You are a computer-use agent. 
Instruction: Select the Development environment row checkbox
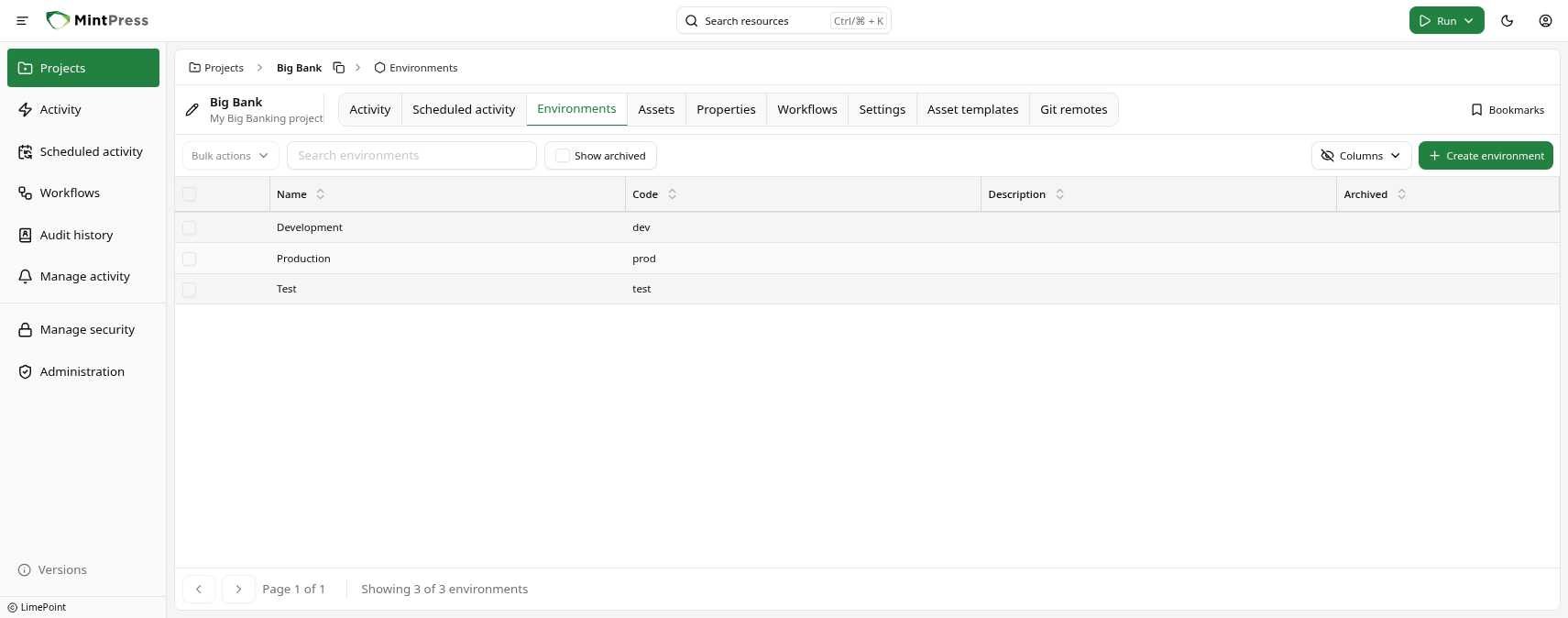(x=190, y=227)
